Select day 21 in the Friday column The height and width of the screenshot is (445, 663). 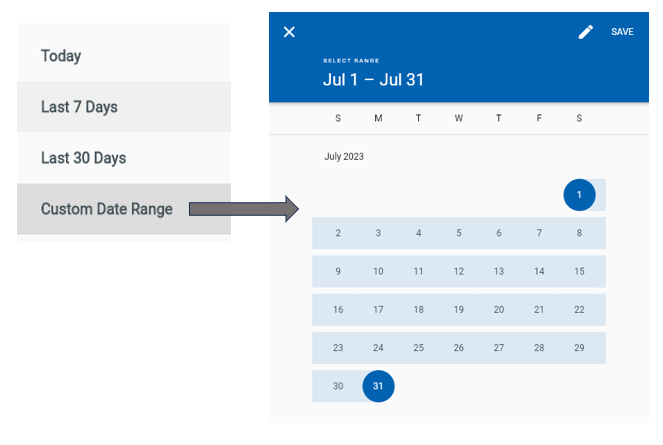(x=539, y=310)
